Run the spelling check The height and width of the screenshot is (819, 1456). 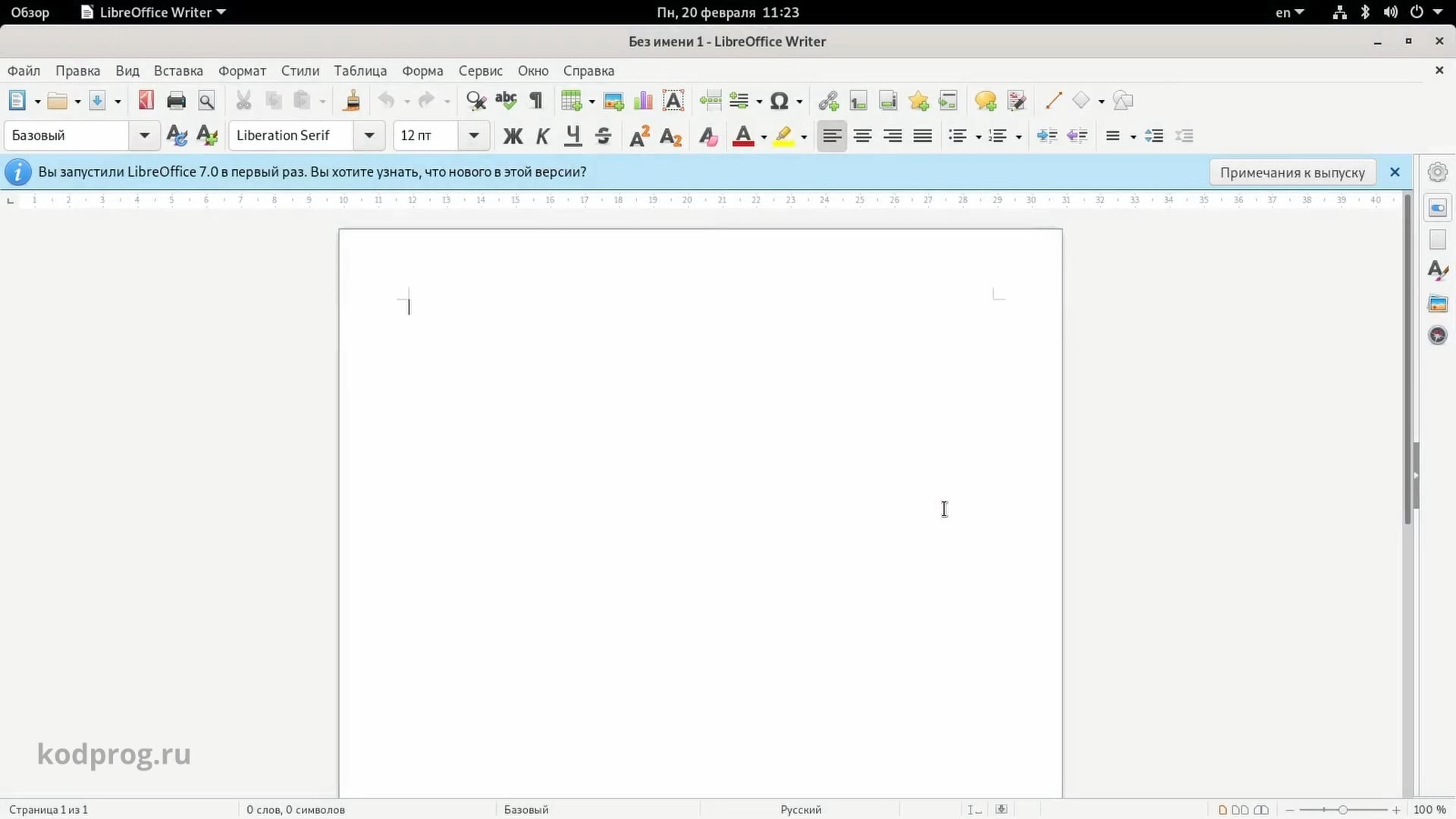pos(506,101)
